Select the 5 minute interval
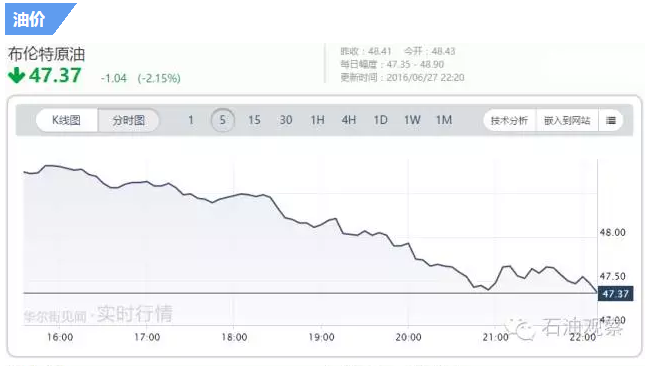The image size is (654, 366). (223, 120)
